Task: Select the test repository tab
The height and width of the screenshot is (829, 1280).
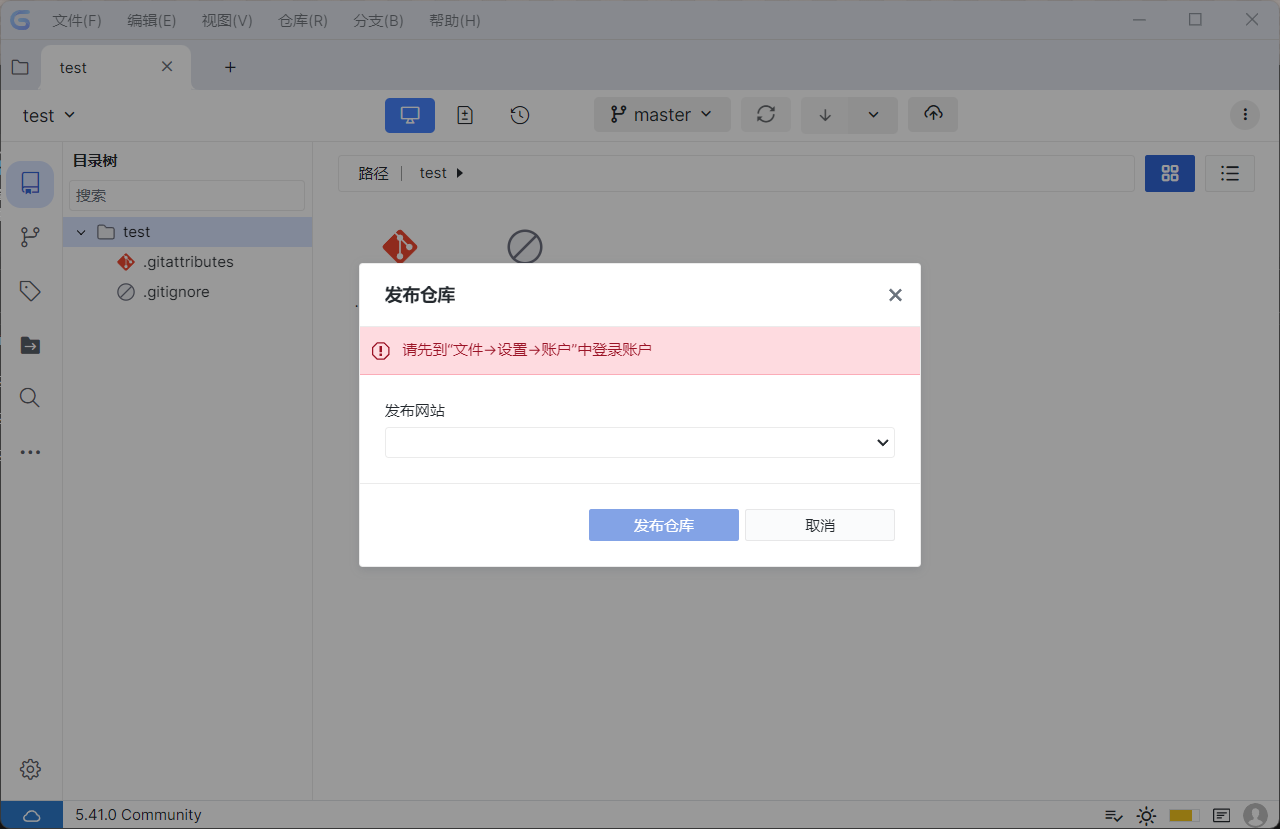Action: point(72,67)
